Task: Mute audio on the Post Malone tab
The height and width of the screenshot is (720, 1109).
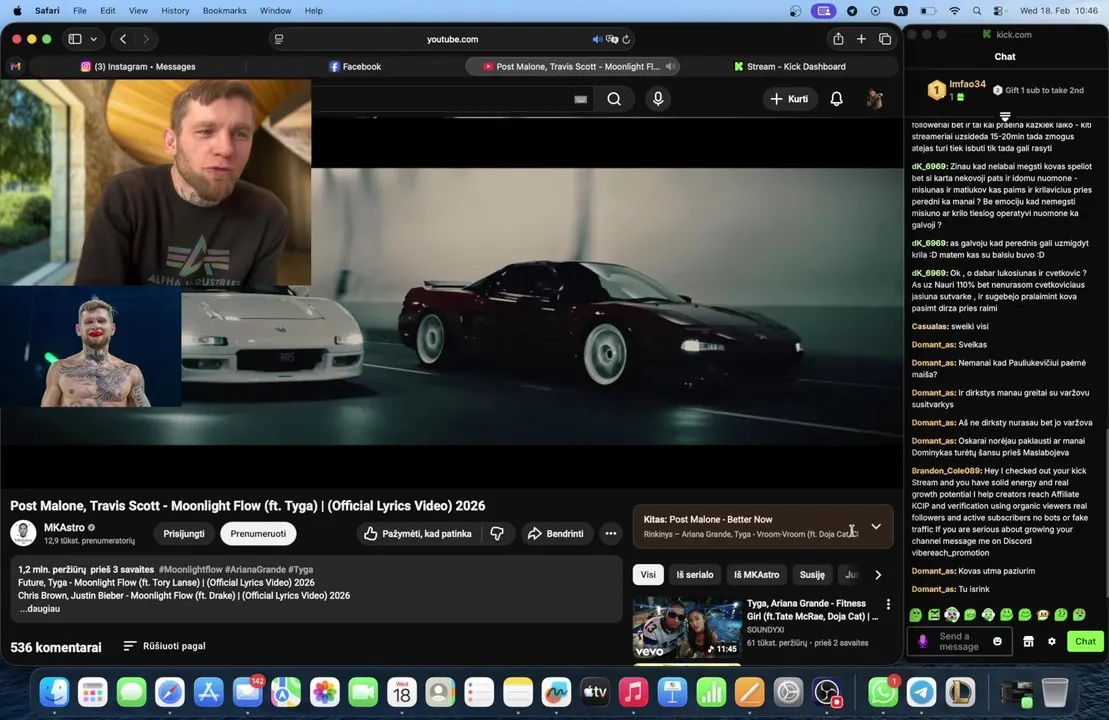Action: [670, 66]
